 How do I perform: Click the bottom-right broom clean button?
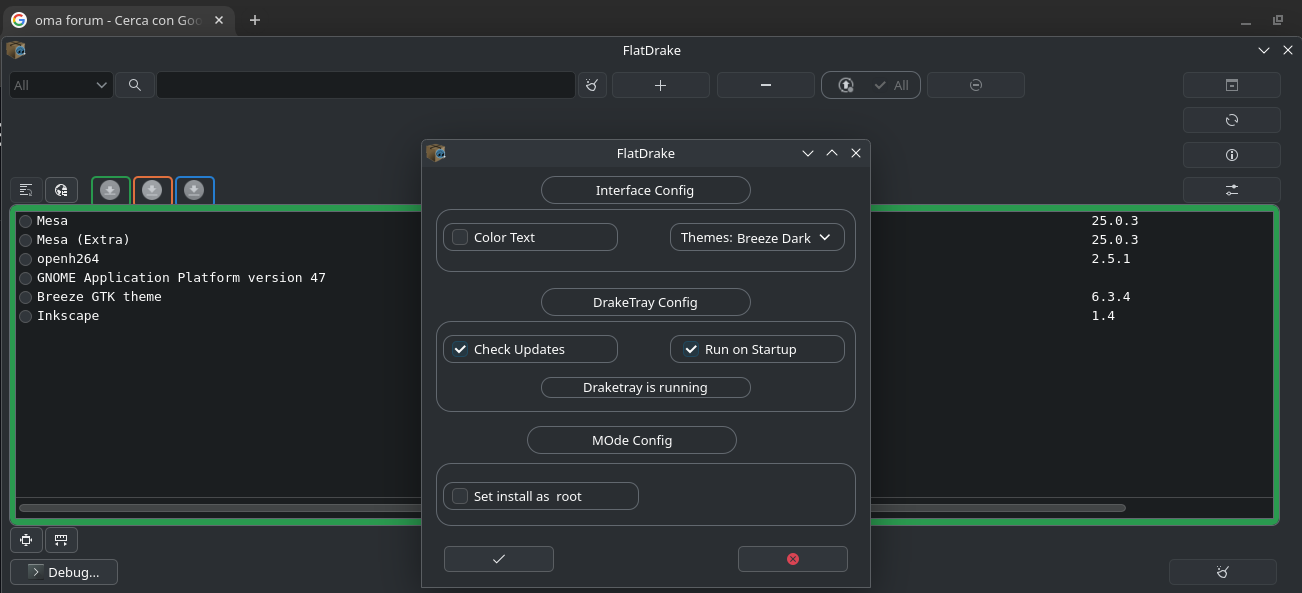coord(1223,572)
